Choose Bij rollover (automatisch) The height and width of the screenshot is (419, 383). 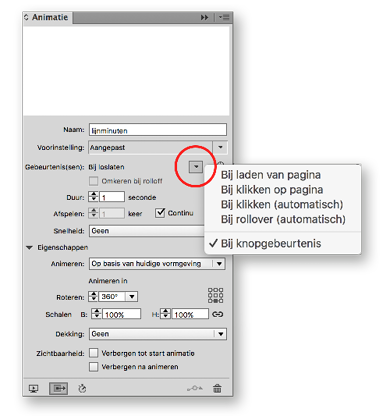[283, 219]
